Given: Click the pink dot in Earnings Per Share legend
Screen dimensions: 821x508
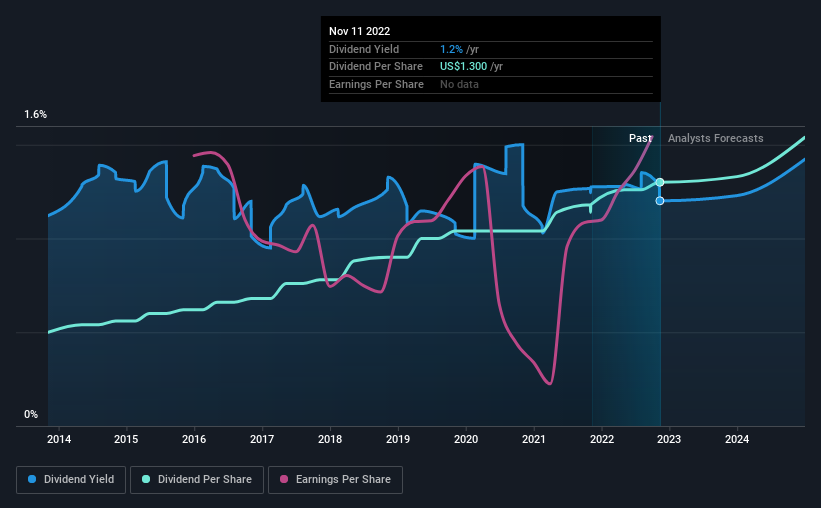Looking at the screenshot, I should click(284, 479).
